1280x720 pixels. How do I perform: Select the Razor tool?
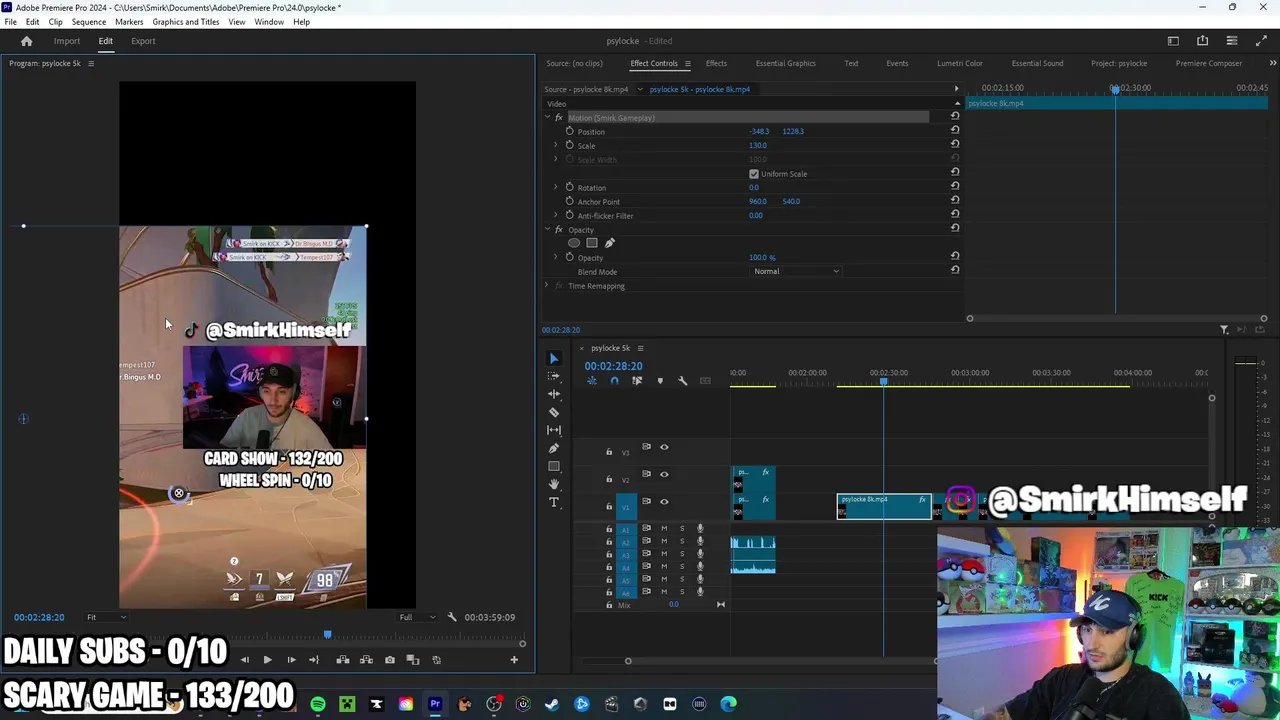554,412
